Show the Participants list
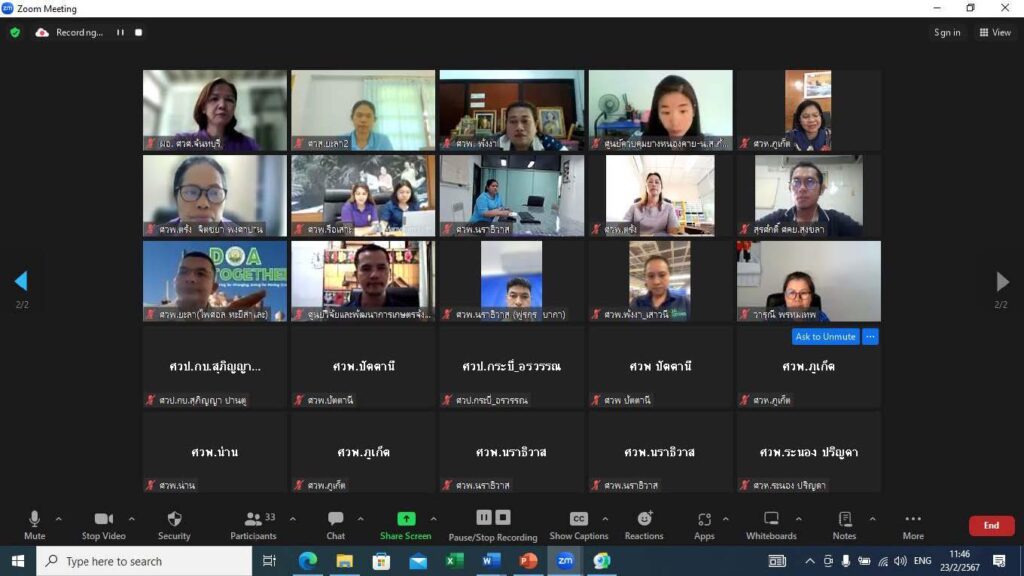This screenshot has height=576, width=1024. coord(253,524)
